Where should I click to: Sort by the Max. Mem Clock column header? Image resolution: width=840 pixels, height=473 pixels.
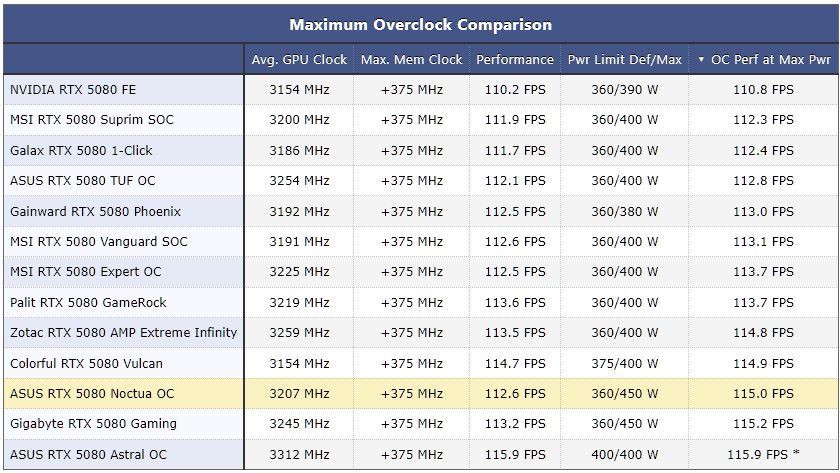(411, 59)
